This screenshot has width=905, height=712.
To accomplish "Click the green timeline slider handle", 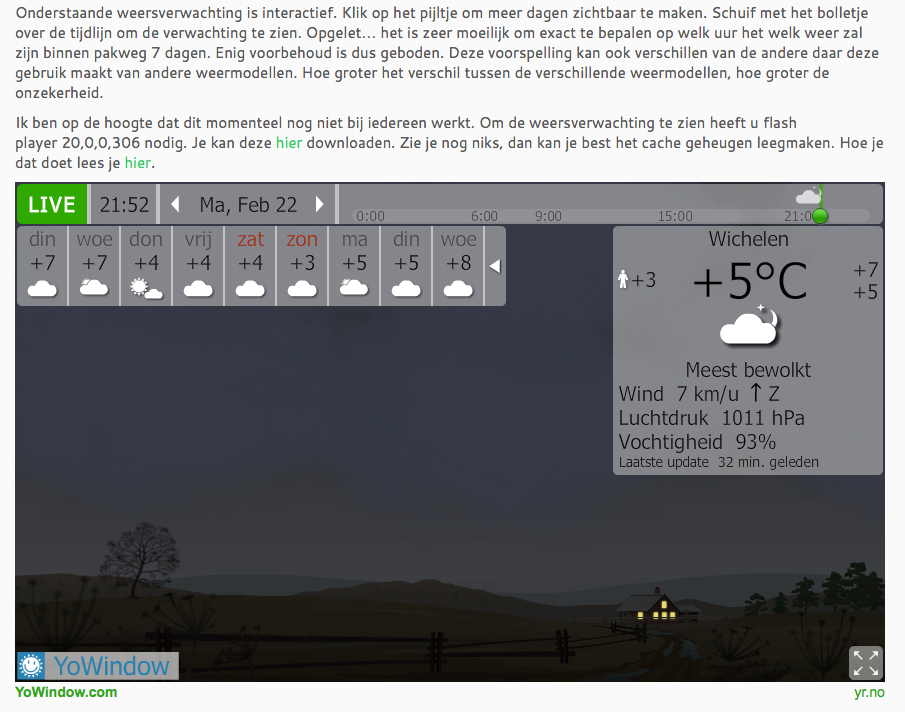I will click(820, 216).
